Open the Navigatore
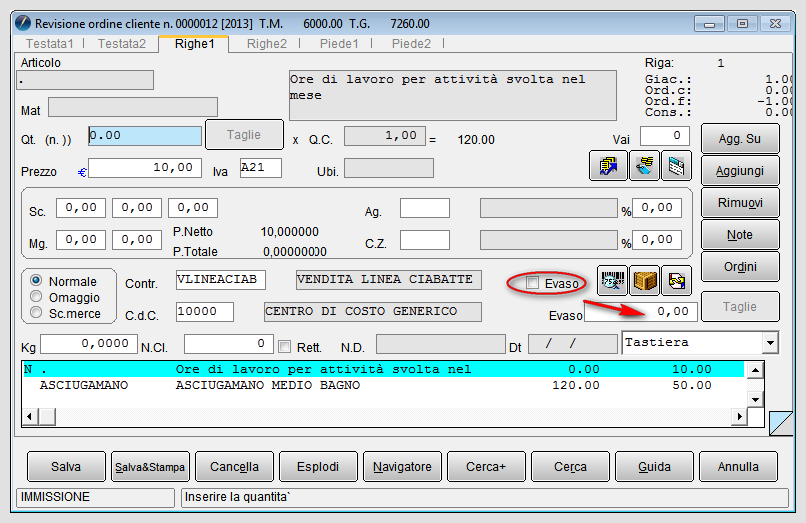Screen dimensions: 806x523 click(402, 466)
